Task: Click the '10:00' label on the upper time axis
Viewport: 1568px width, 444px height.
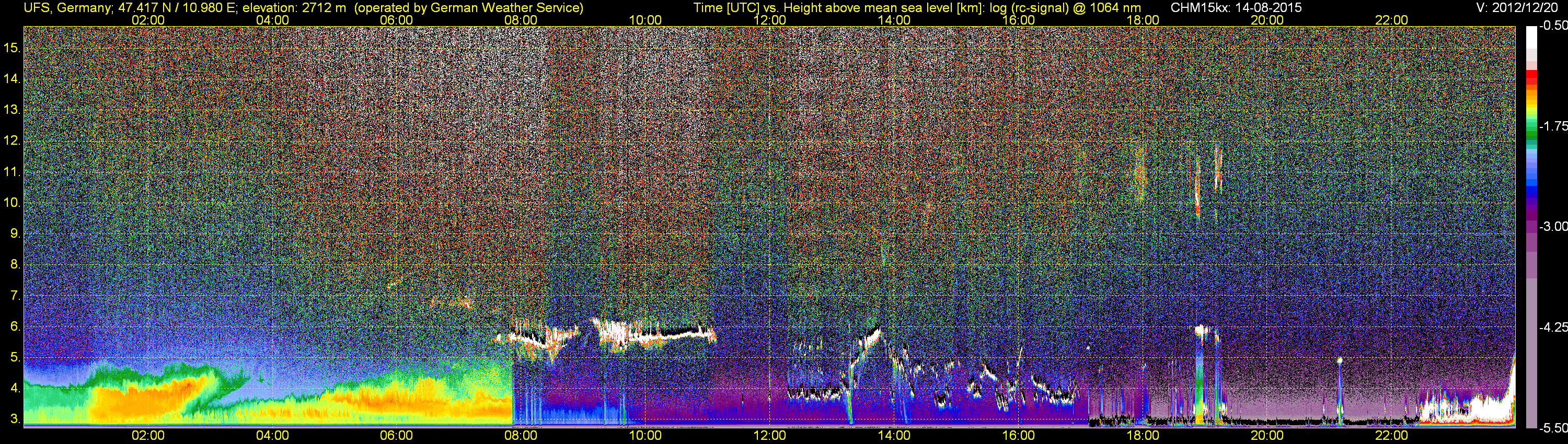Action: pyautogui.click(x=645, y=20)
